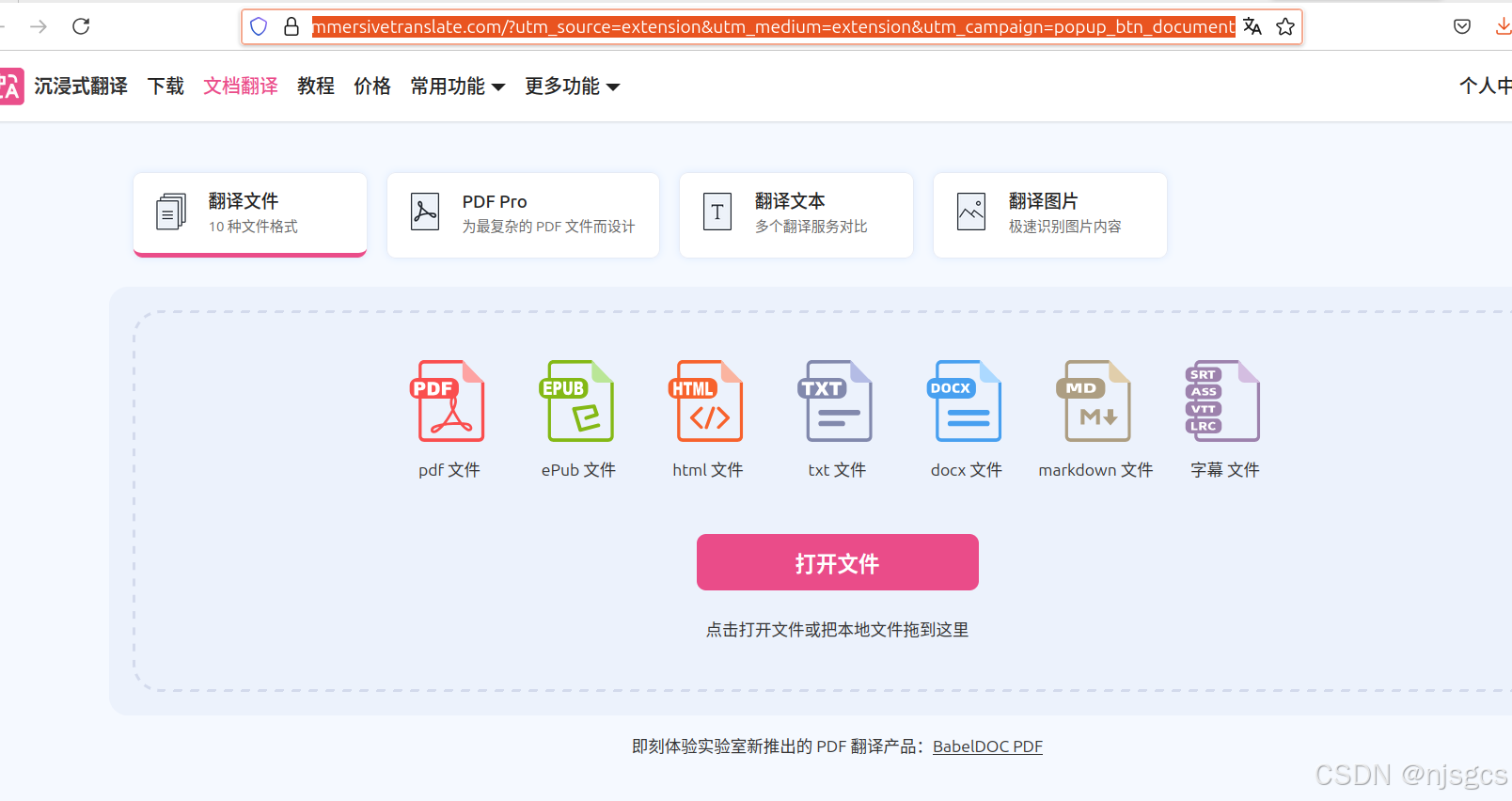
Task: Switch to the 翻译文件 tab
Action: click(250, 214)
